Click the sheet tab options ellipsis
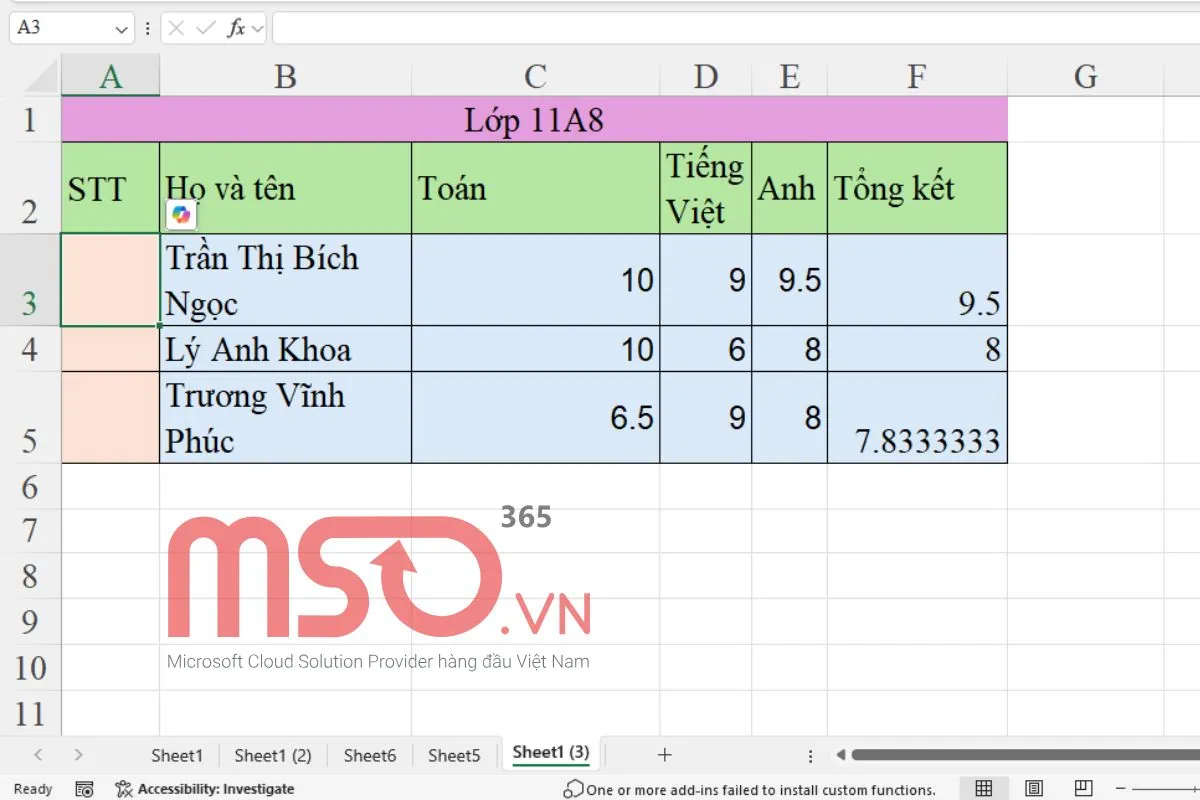The image size is (1200, 800). [809, 755]
